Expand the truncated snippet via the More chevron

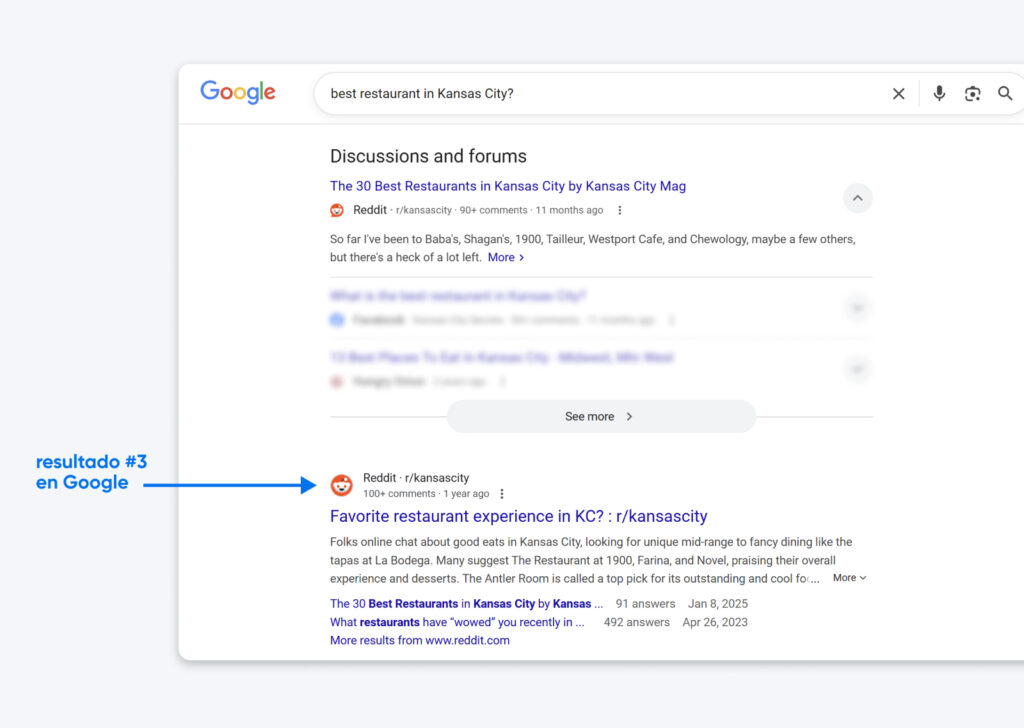[x=848, y=577]
